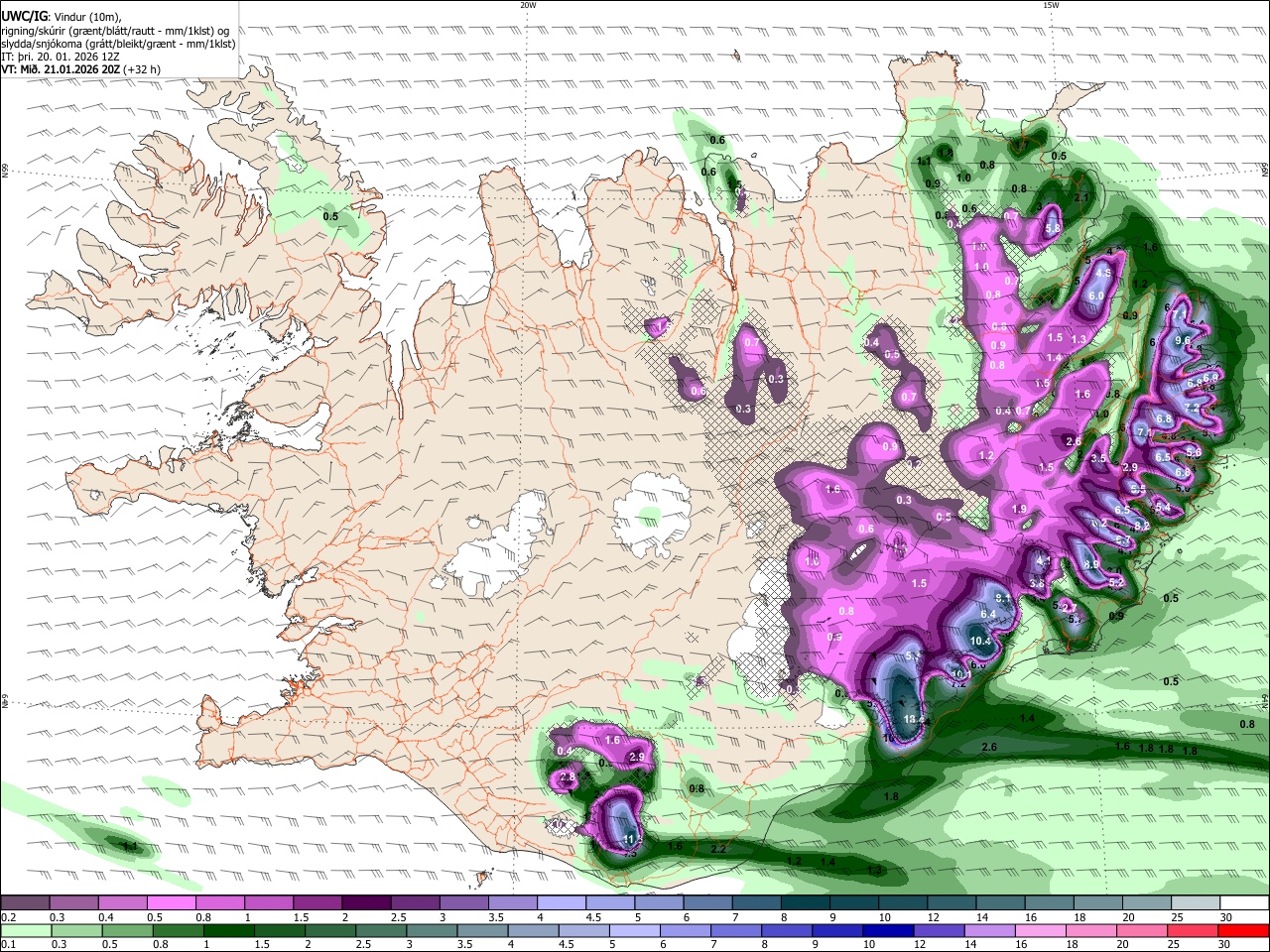Click the '15W' longitude label at top

[1050, 5]
